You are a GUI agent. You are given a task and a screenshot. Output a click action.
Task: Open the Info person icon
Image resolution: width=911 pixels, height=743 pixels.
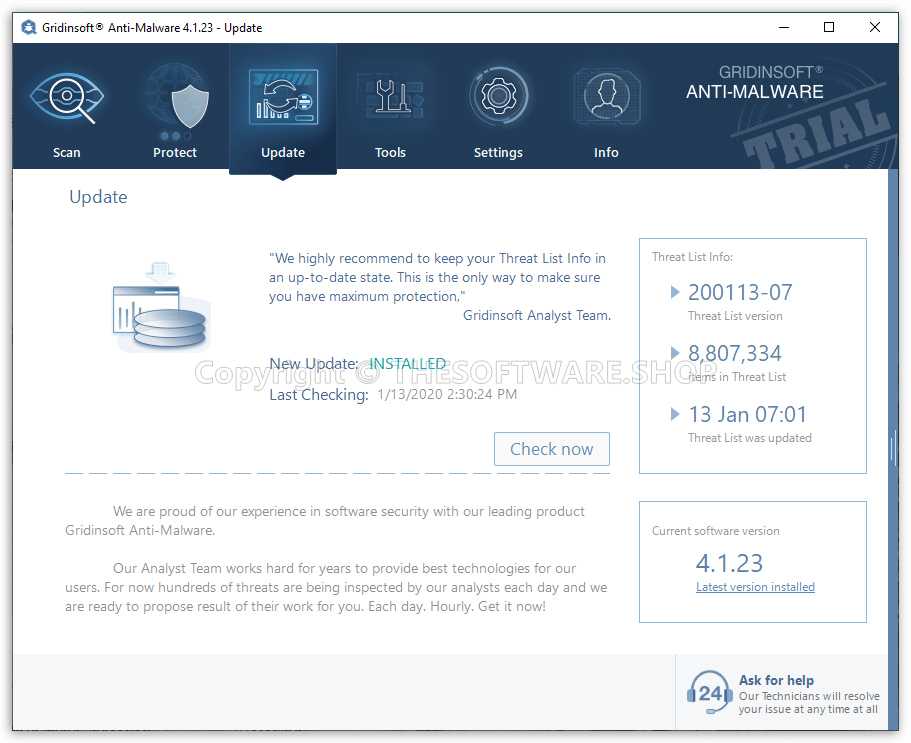click(606, 98)
